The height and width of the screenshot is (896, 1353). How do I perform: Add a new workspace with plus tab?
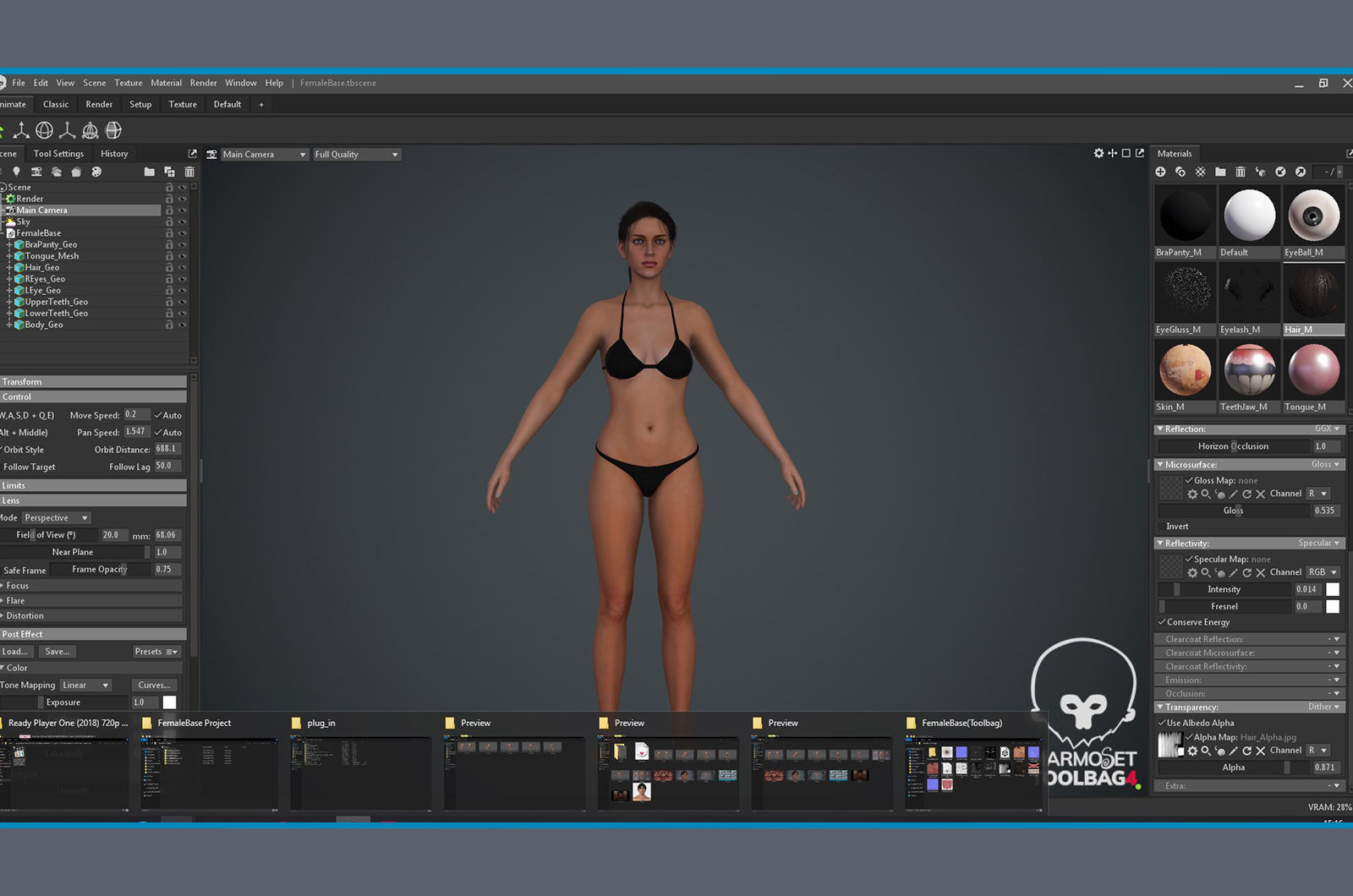[x=261, y=104]
